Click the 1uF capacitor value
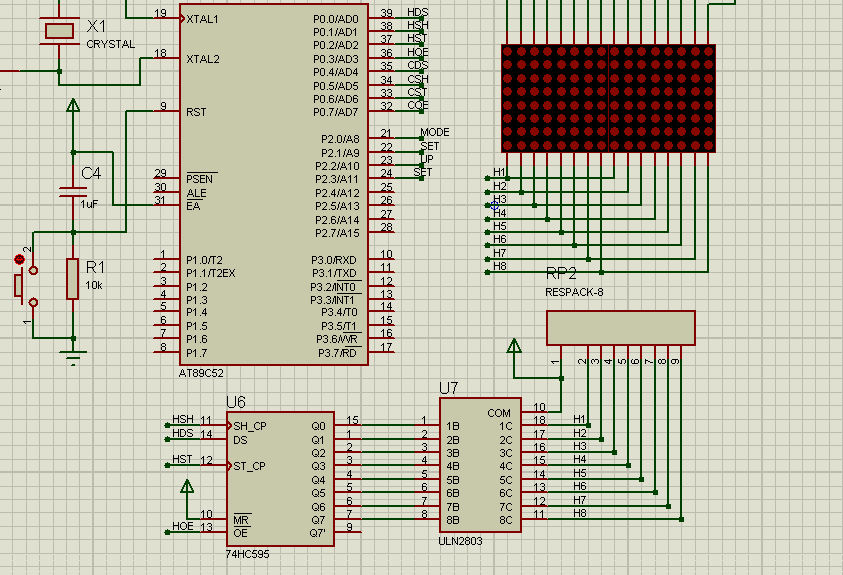The image size is (843, 575). pyautogui.click(x=89, y=204)
